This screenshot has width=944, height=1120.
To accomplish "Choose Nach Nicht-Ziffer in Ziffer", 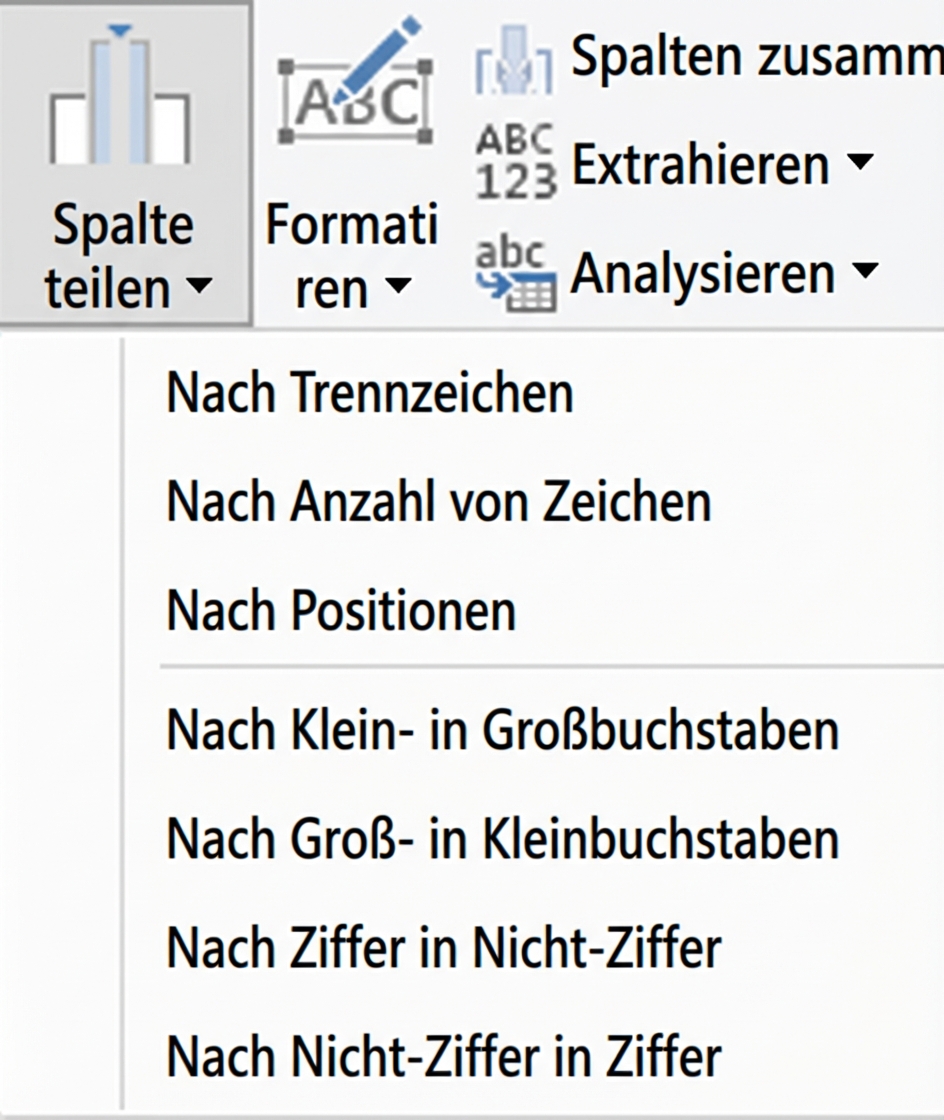I will 444,1055.
